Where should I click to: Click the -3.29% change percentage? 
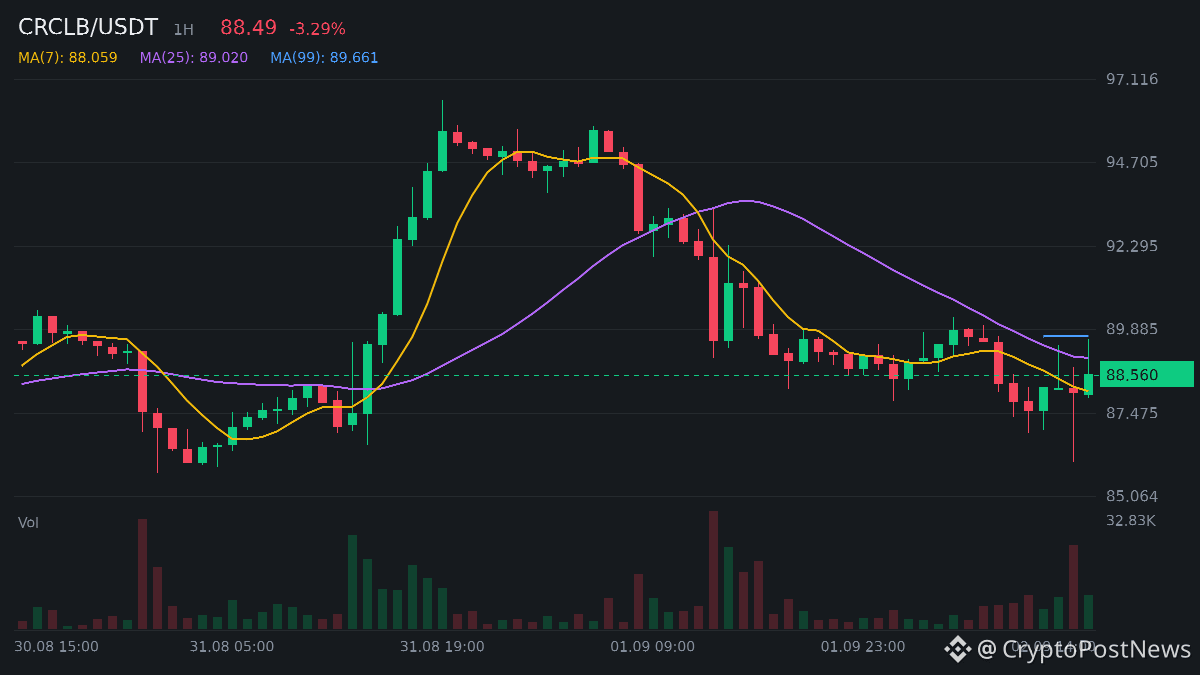pos(317,29)
